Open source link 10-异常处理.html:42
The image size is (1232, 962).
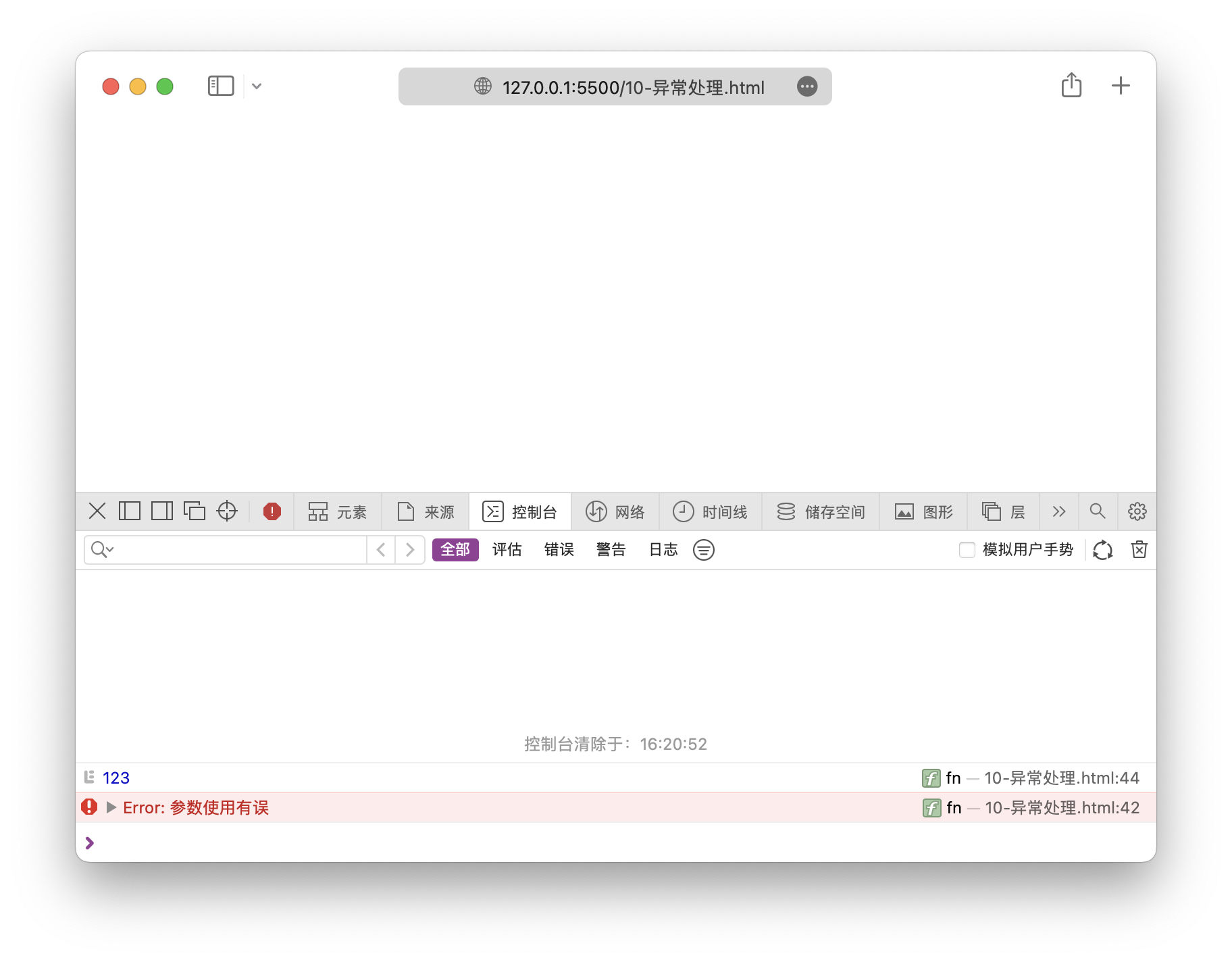coord(1061,807)
